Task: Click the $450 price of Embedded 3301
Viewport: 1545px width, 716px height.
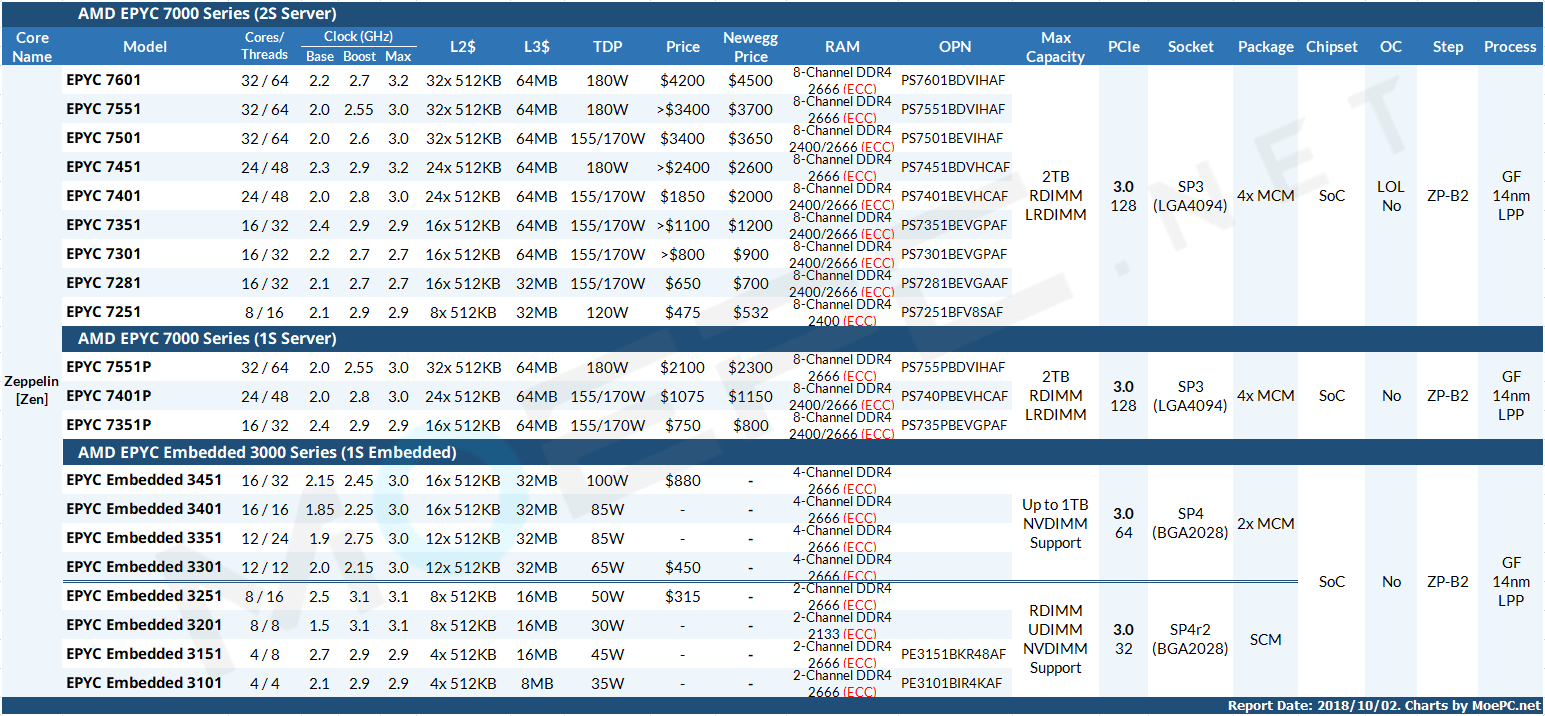Action: click(683, 568)
